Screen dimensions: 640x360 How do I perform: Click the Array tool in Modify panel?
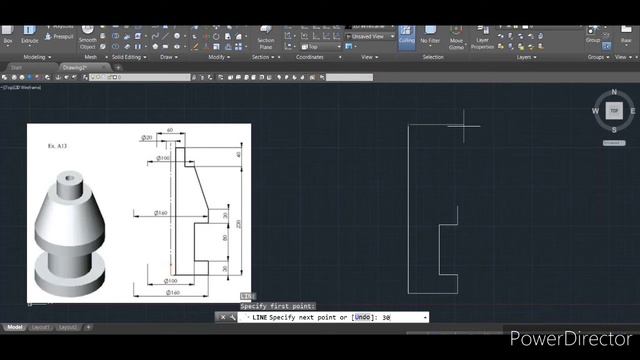point(238,47)
